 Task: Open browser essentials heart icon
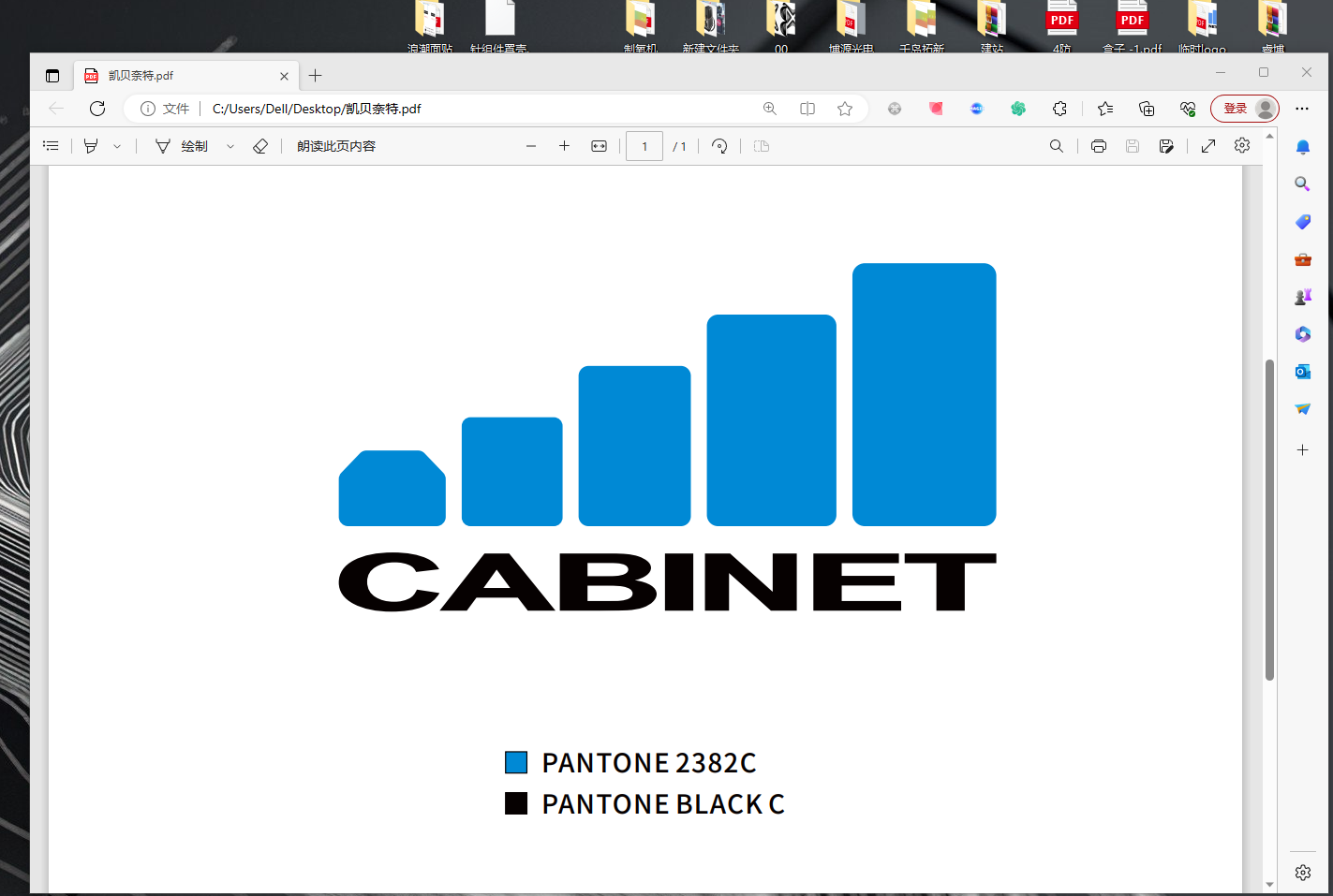[1188, 109]
